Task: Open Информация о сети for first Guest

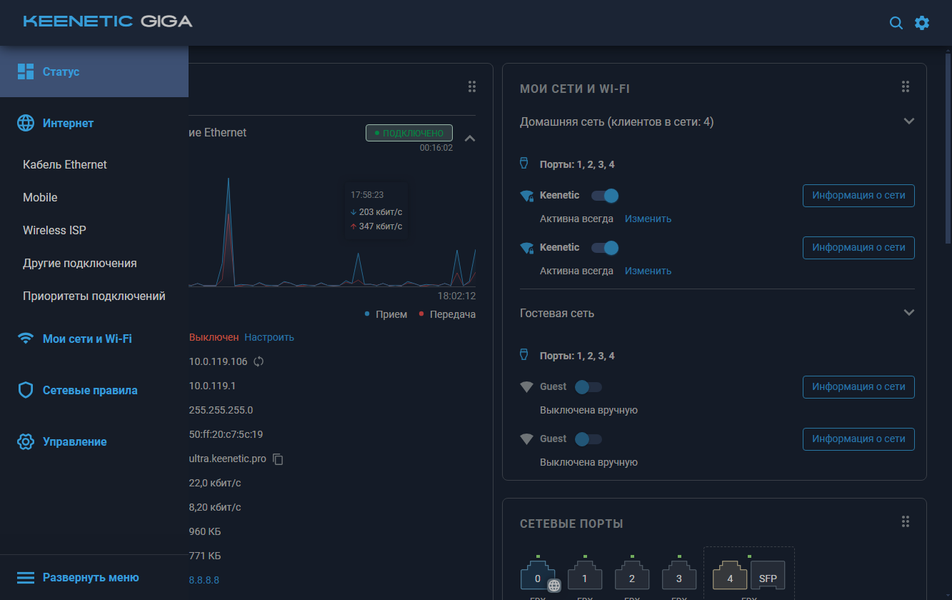Action: (x=858, y=387)
